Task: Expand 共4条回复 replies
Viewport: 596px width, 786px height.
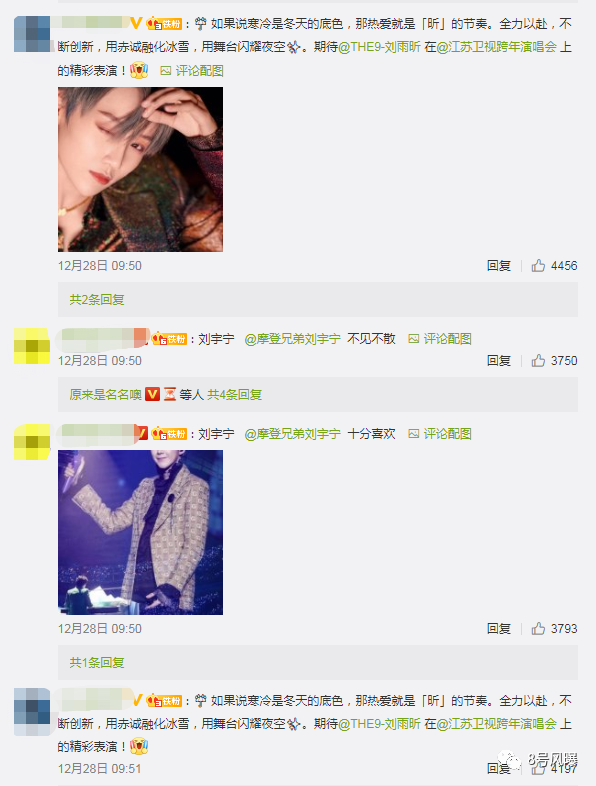Action: (x=235, y=395)
